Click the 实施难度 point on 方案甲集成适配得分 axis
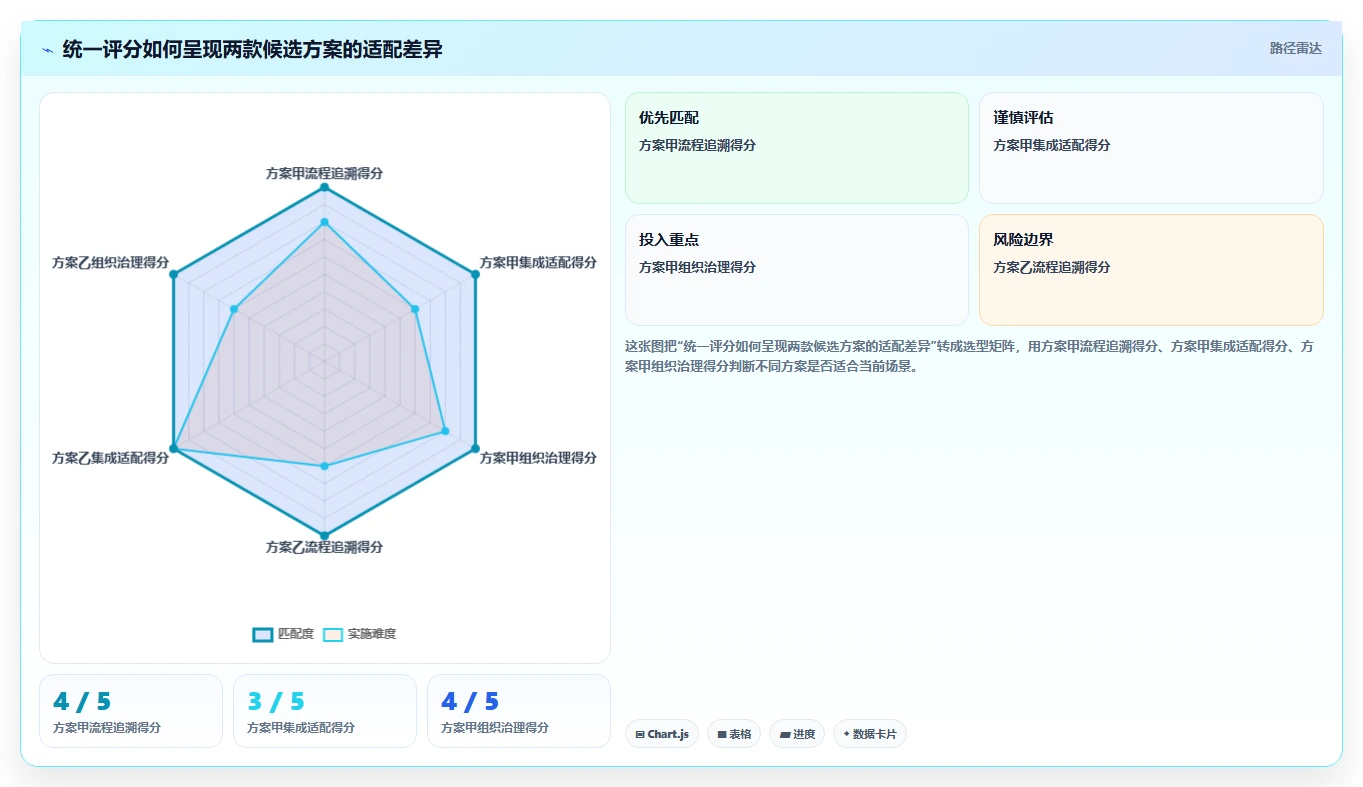1363x787 pixels. (x=415, y=309)
